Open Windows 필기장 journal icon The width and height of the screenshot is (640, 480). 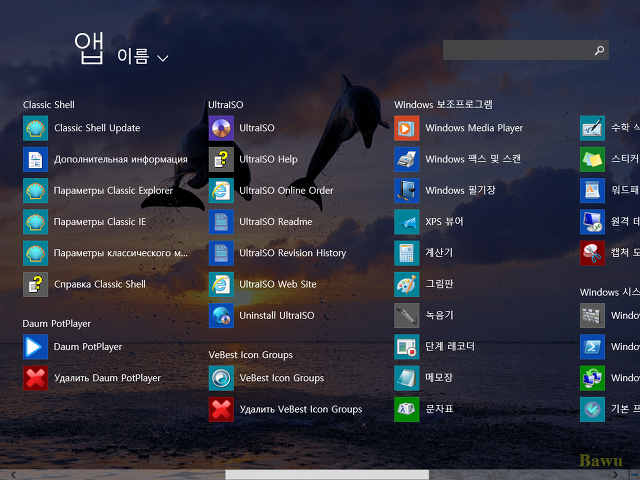pos(407,191)
